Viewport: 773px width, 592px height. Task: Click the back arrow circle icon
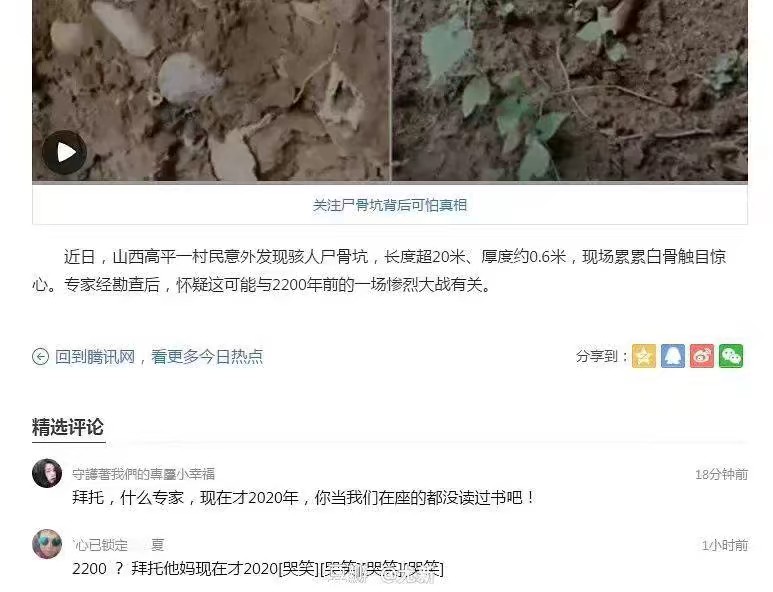[x=40, y=356]
